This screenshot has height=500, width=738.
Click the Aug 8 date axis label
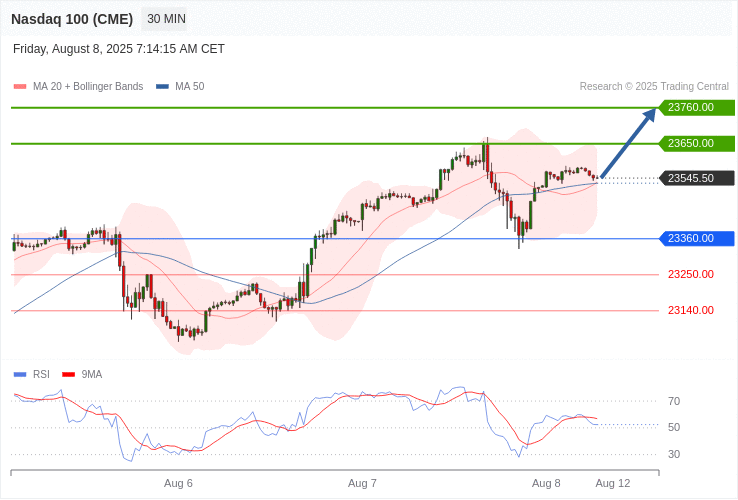(x=546, y=484)
